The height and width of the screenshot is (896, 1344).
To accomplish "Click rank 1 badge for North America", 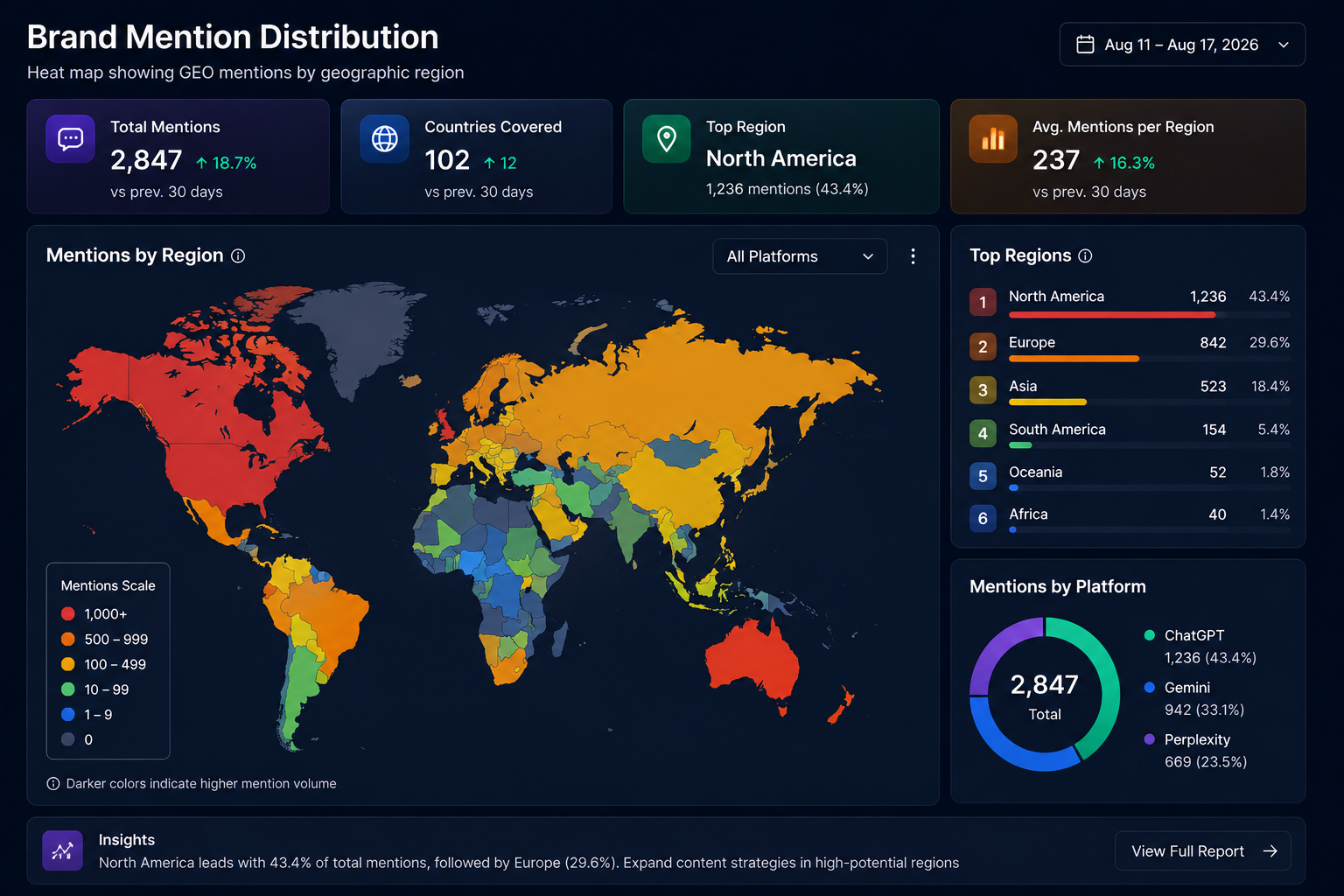I will [x=983, y=302].
